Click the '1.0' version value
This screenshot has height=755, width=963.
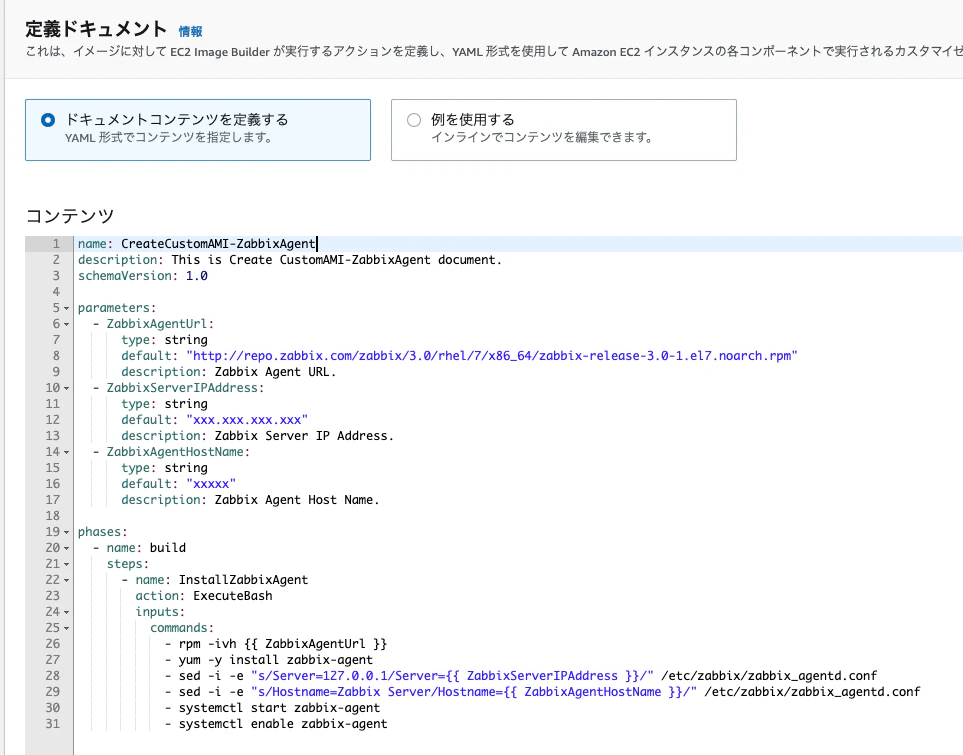pyautogui.click(x=197, y=276)
